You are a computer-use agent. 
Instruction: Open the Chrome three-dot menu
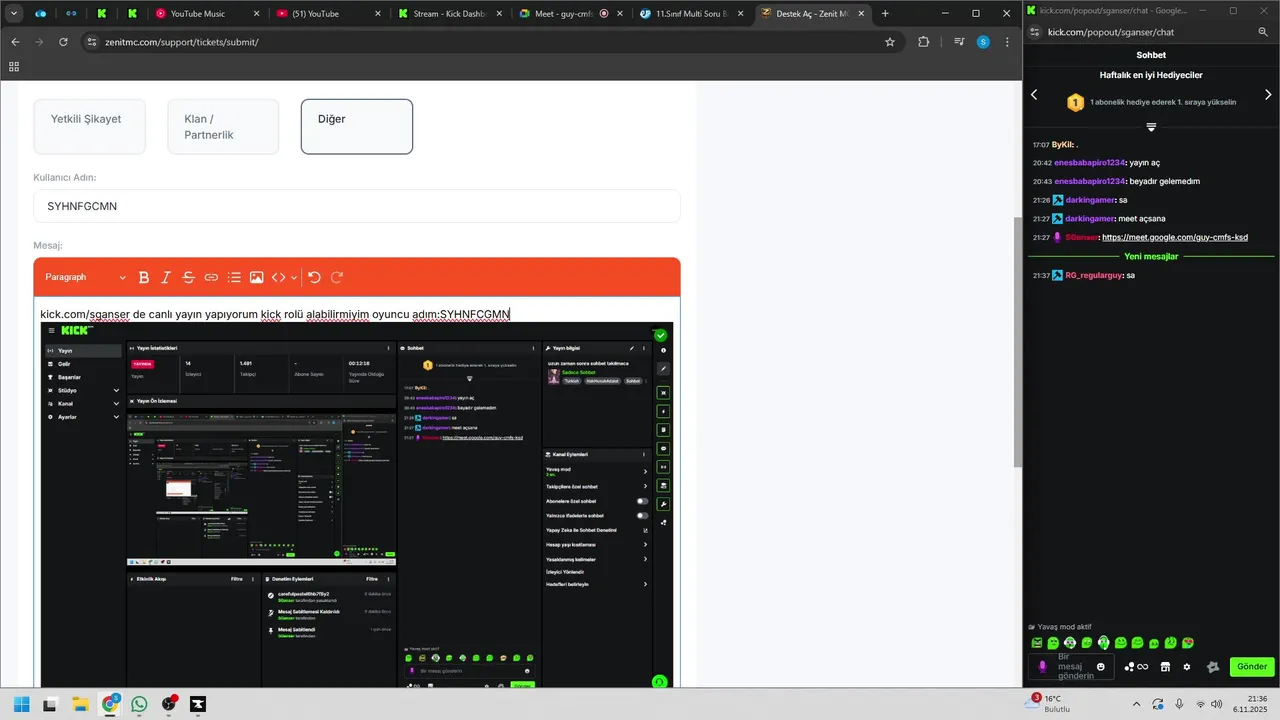(x=1007, y=42)
